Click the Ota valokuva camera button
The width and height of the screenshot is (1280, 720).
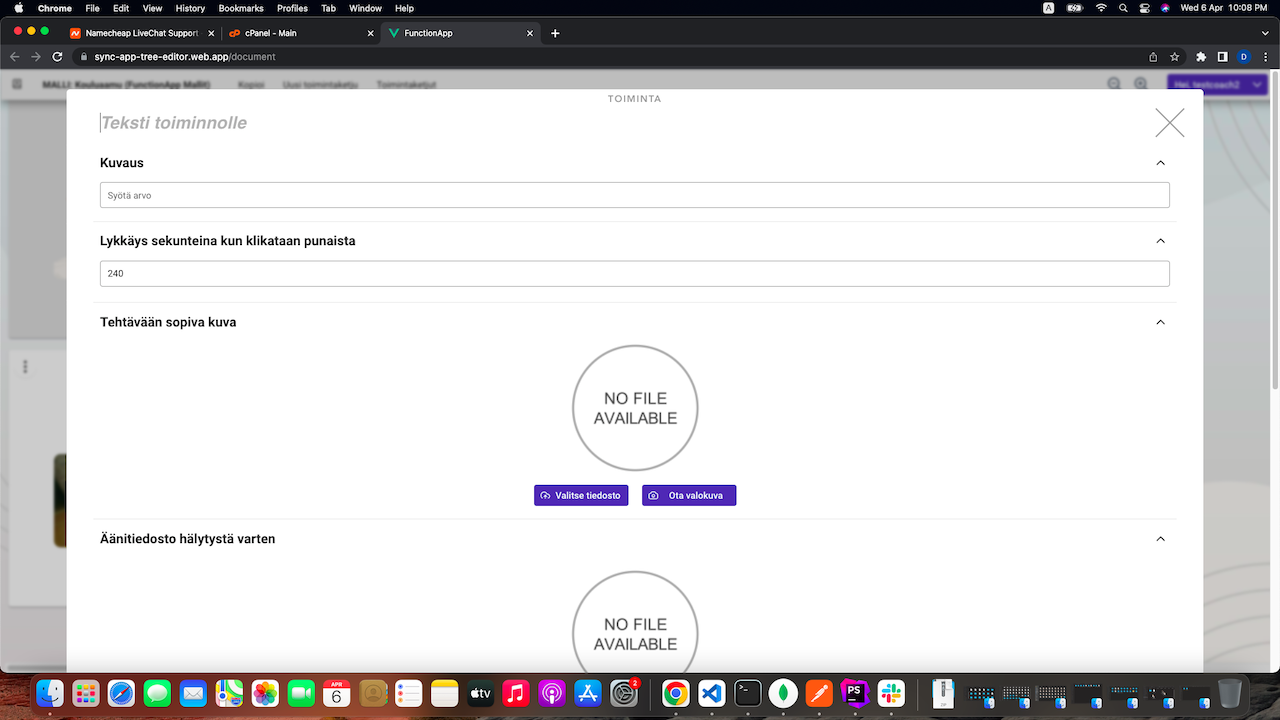688,495
